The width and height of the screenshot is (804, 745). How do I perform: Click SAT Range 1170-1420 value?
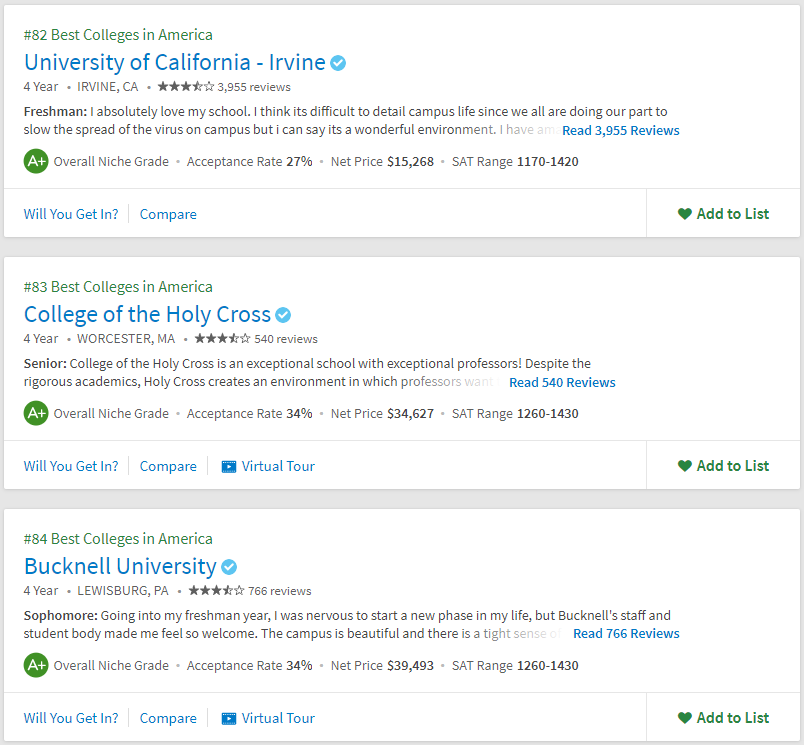click(x=547, y=162)
